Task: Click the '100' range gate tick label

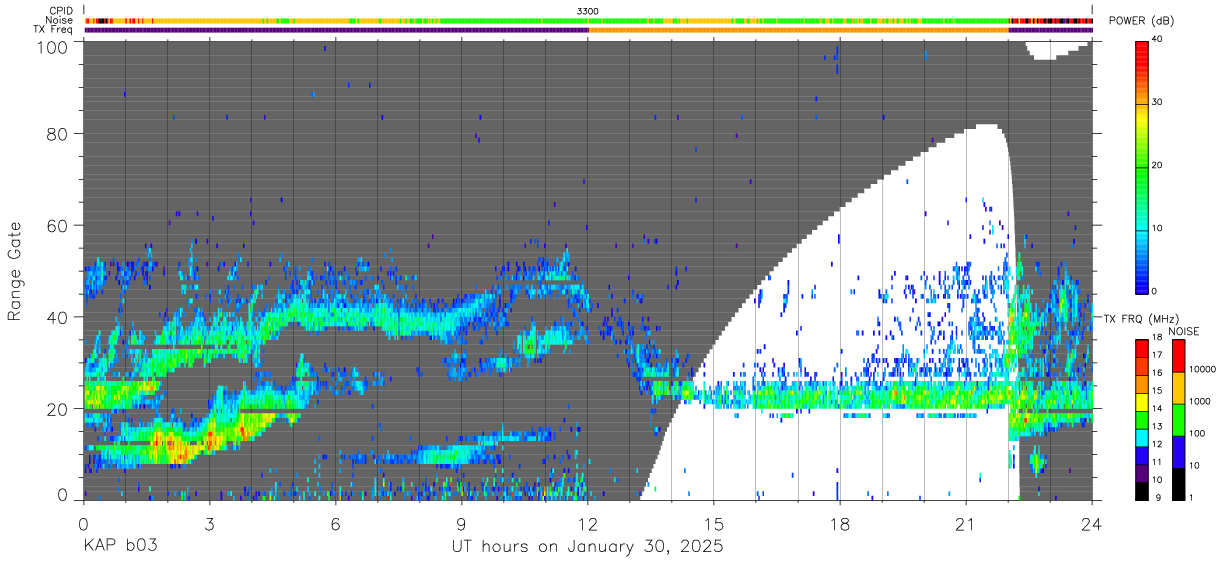Action: (x=52, y=47)
